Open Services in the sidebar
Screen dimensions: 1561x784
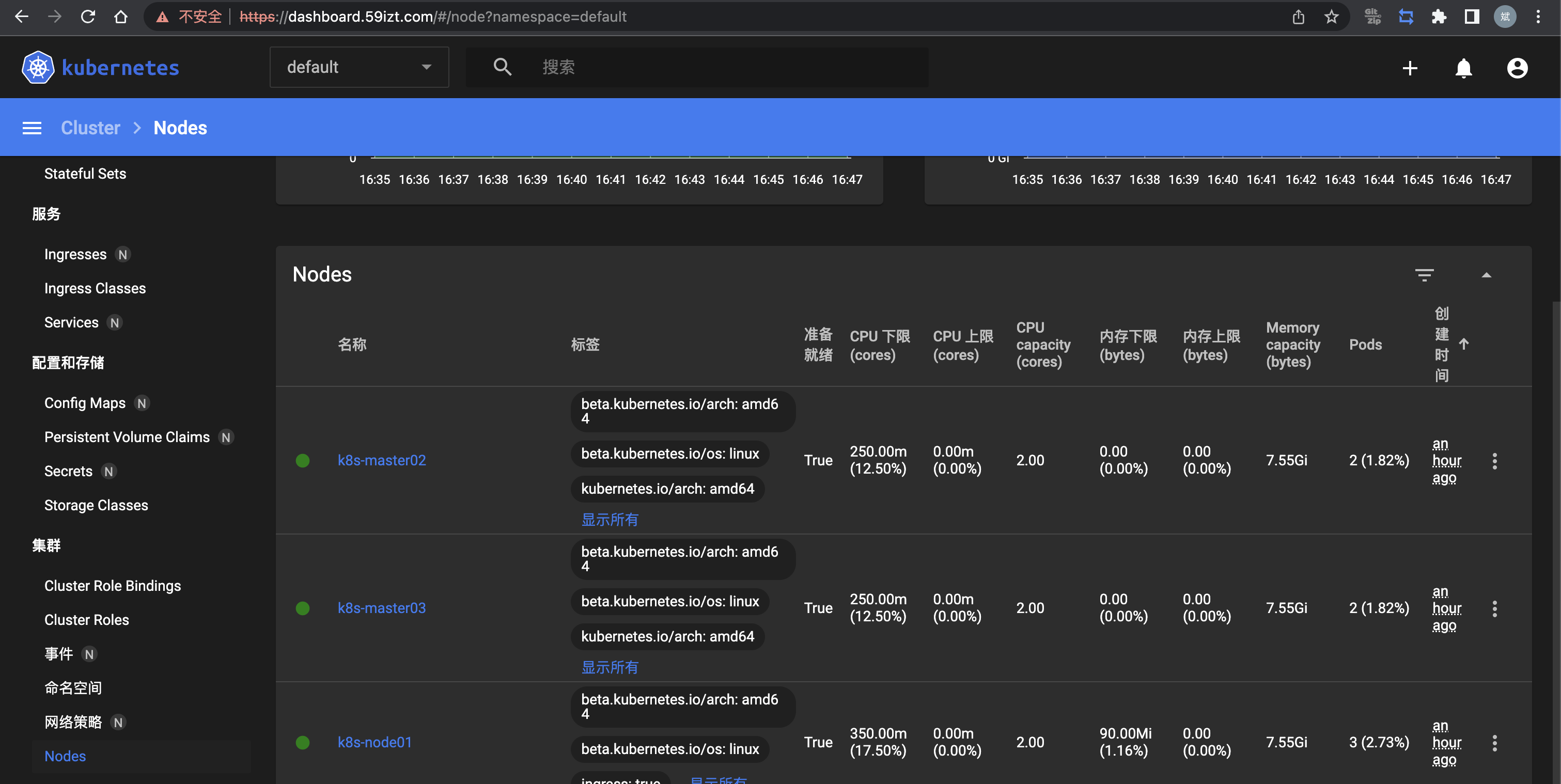coord(71,322)
